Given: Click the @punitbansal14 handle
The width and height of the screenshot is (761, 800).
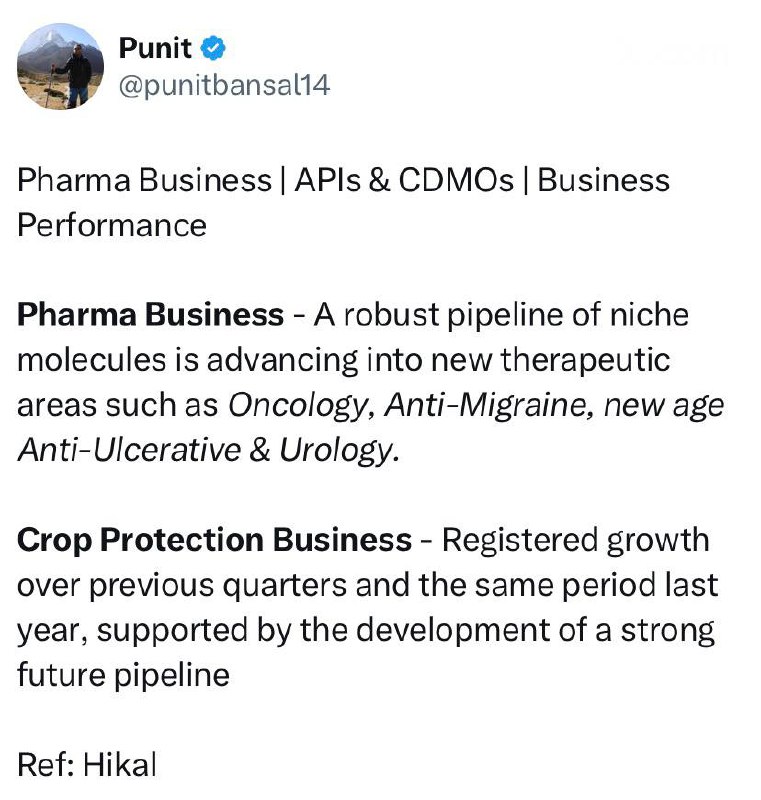Looking at the screenshot, I should [x=223, y=86].
